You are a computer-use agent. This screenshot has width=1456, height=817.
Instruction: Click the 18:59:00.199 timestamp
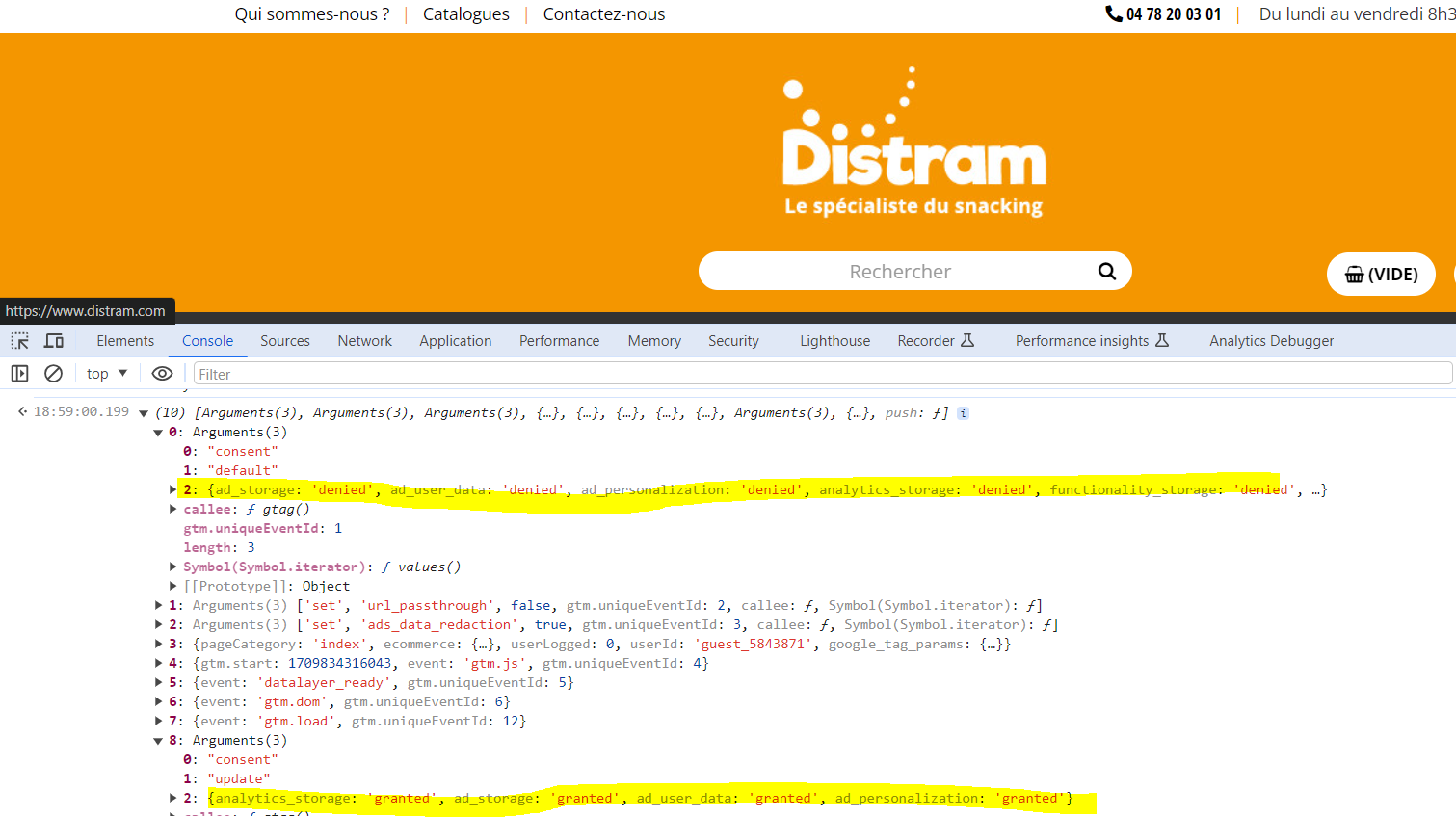tap(81, 412)
